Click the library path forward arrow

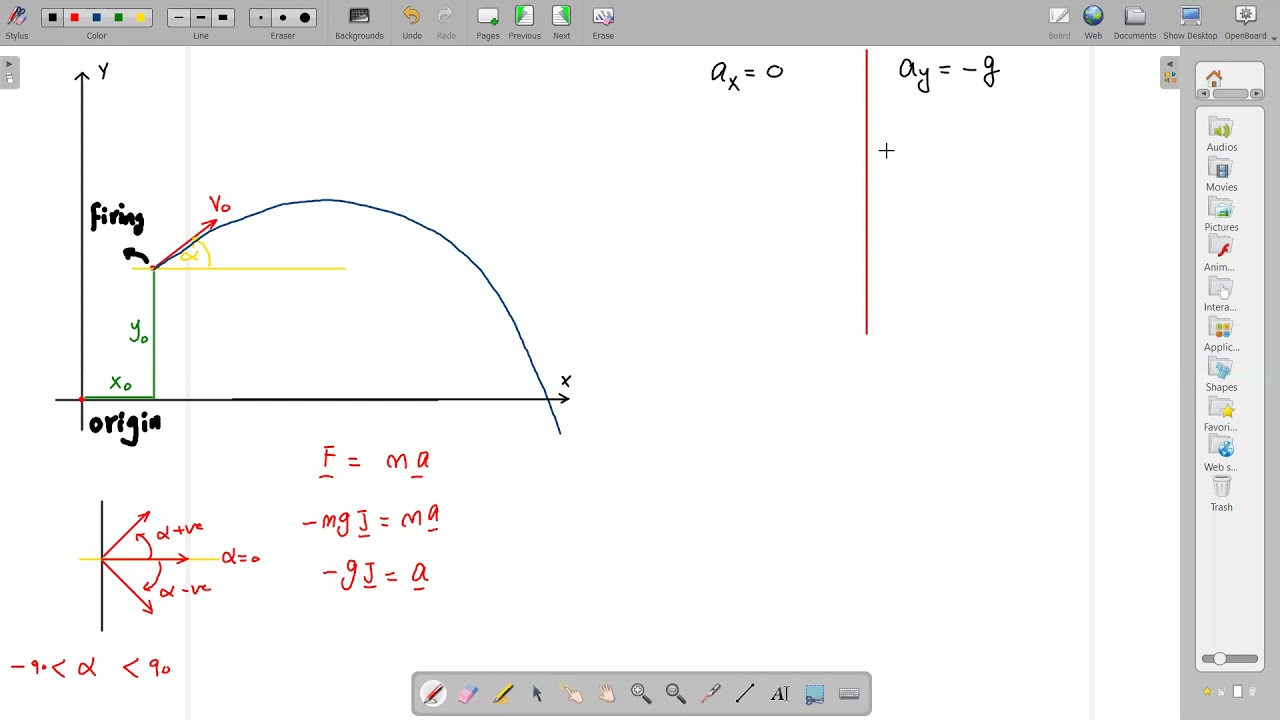coord(1257,94)
